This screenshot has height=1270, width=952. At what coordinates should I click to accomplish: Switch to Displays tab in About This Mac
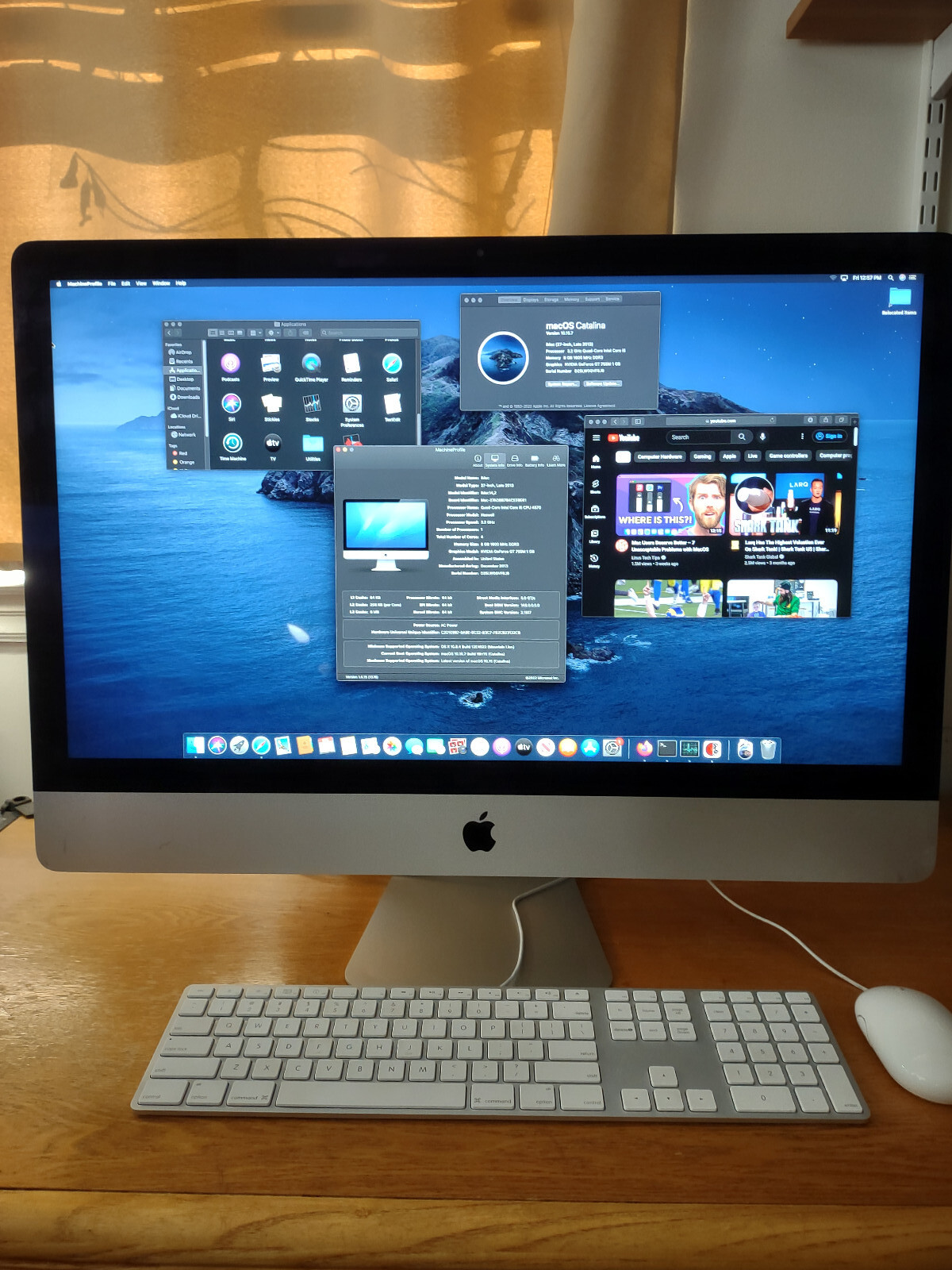[x=531, y=300]
